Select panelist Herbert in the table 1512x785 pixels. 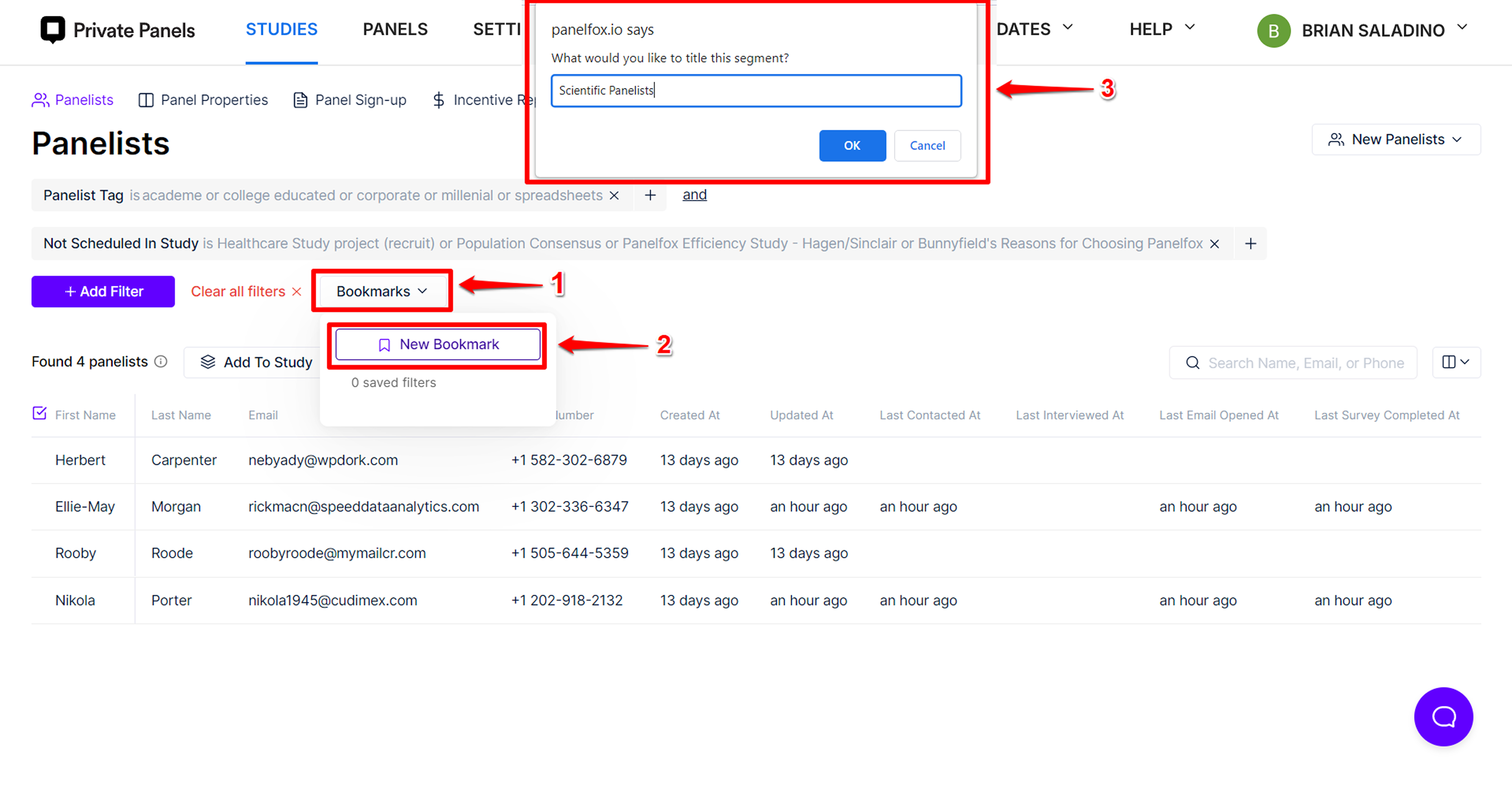[80, 460]
